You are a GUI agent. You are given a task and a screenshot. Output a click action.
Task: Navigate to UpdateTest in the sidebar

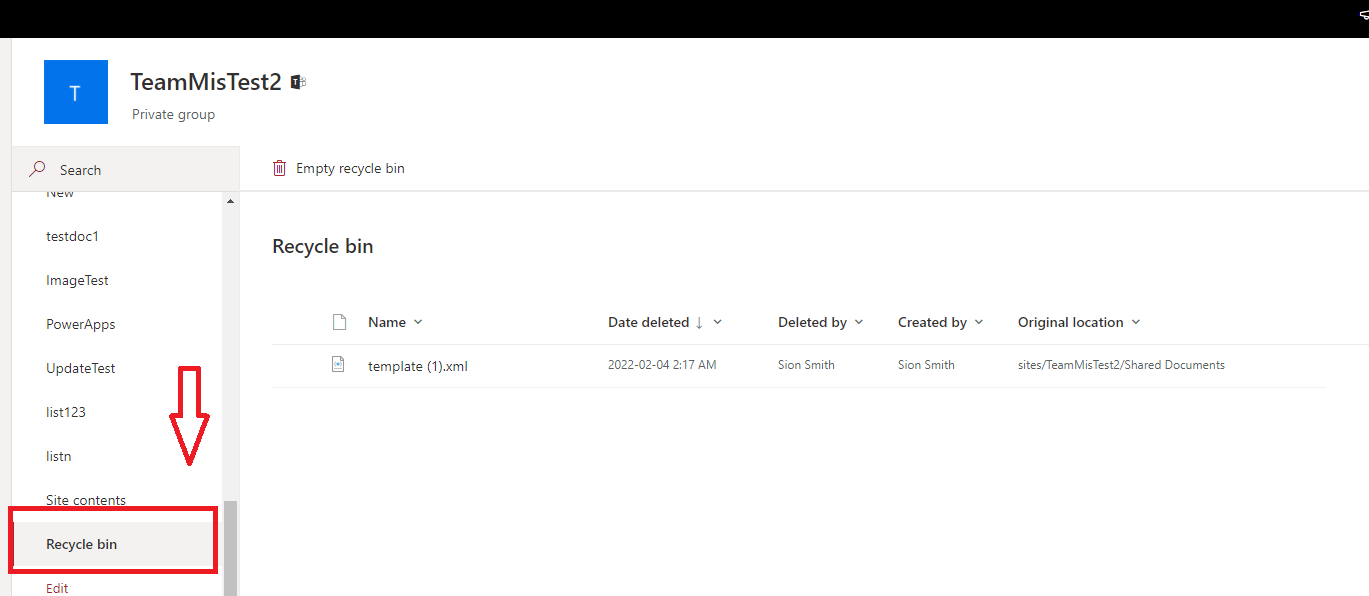click(80, 368)
